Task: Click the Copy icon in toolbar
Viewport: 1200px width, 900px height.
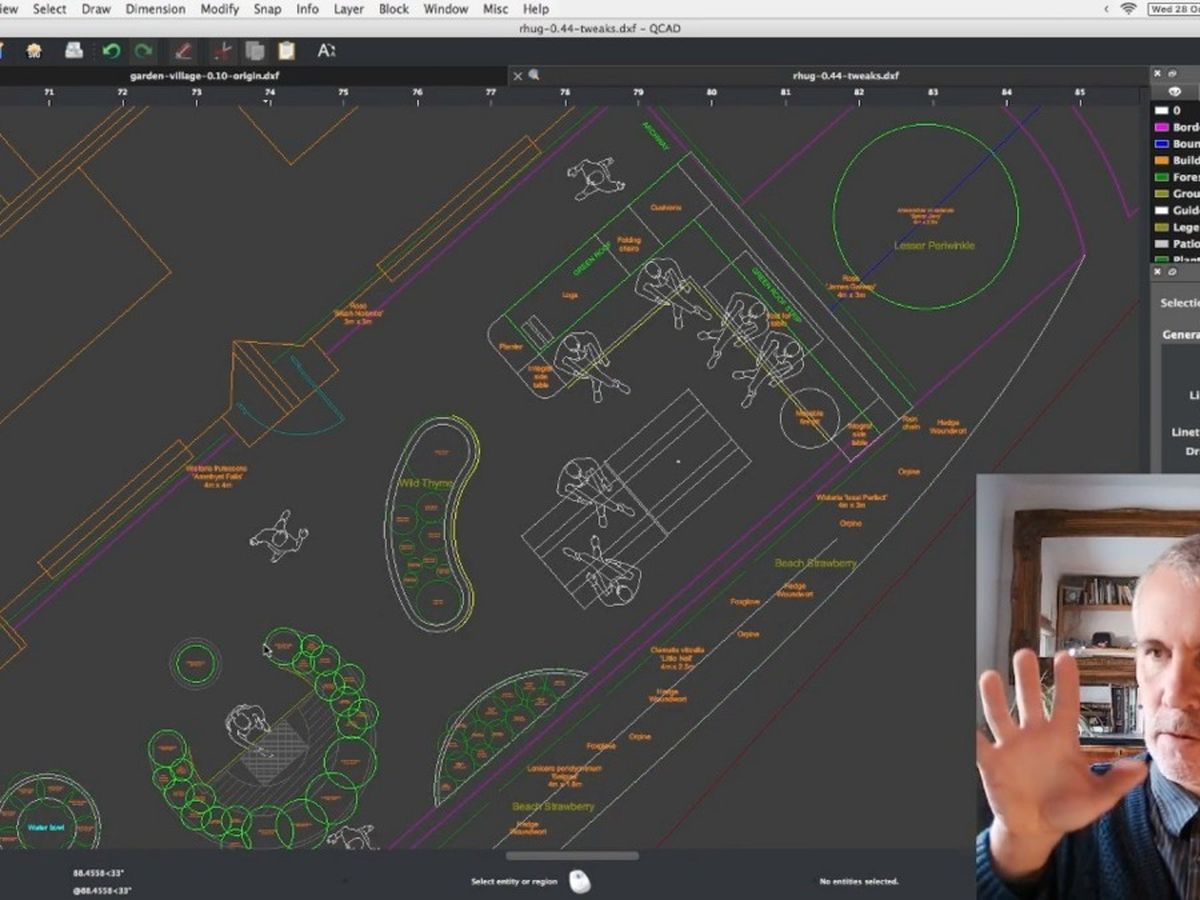Action: point(255,50)
